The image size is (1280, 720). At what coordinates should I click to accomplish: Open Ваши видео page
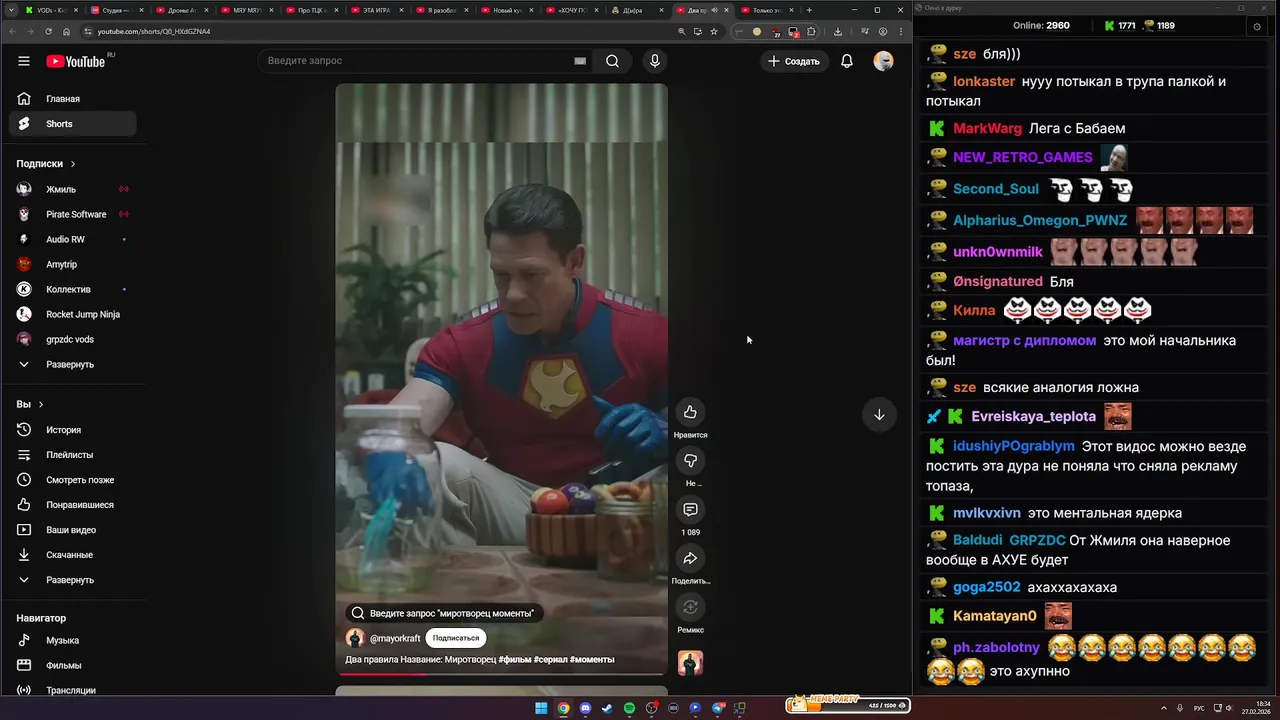coord(72,530)
